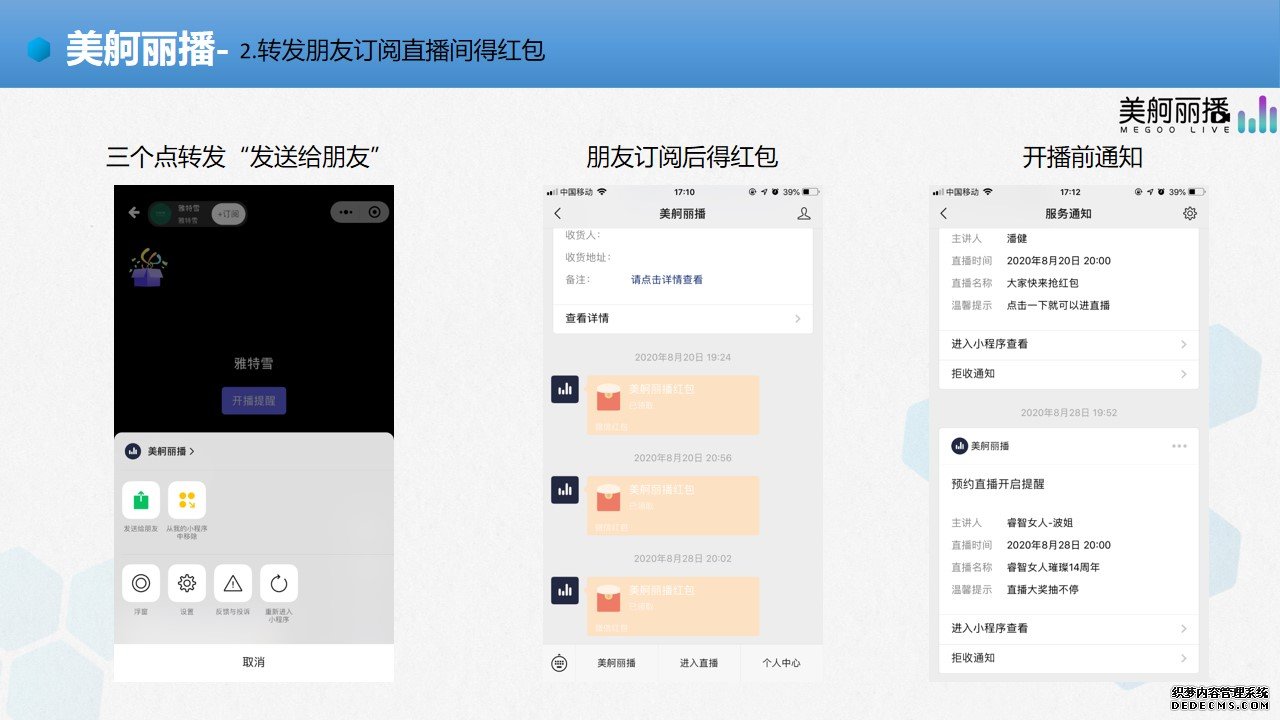Open the 查看详情 row
Image resolution: width=1280 pixels, height=720 pixels.
(683, 318)
